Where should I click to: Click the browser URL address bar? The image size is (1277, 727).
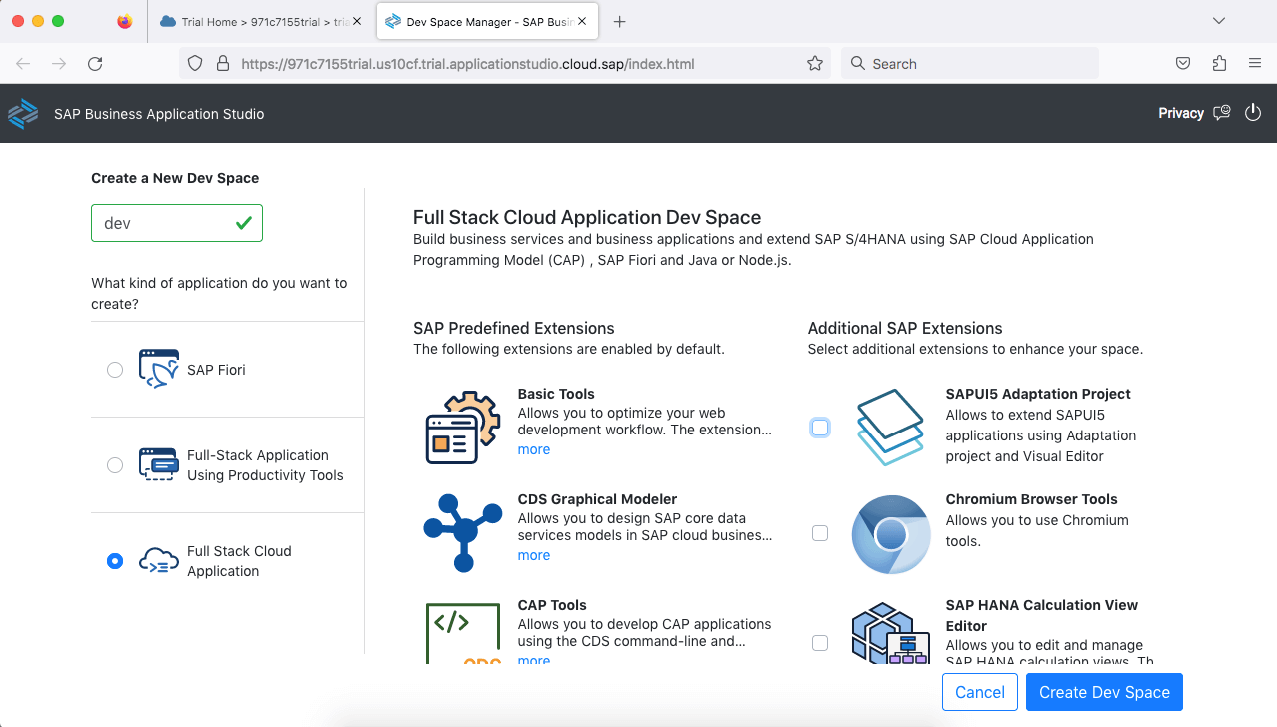tap(505, 64)
